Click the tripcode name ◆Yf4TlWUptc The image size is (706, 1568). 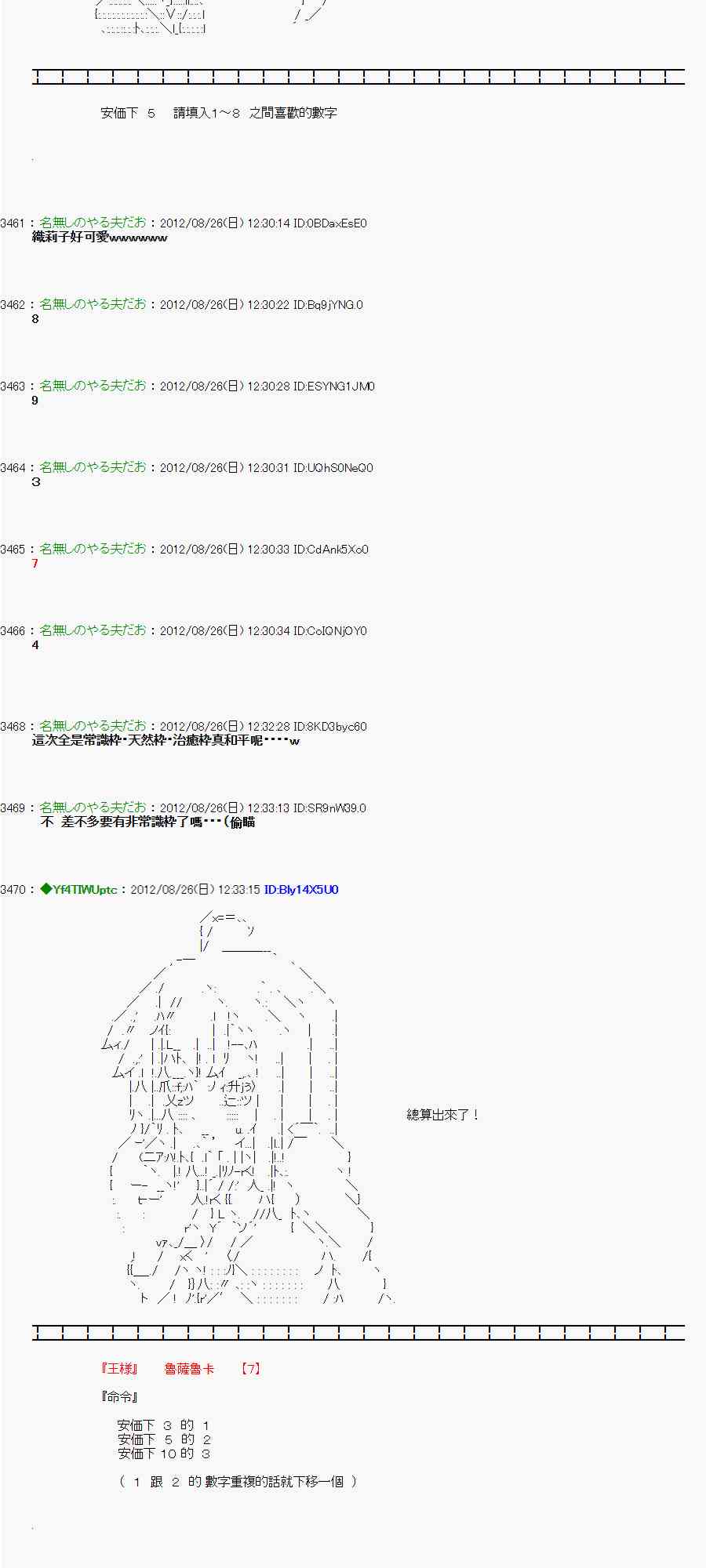click(78, 890)
